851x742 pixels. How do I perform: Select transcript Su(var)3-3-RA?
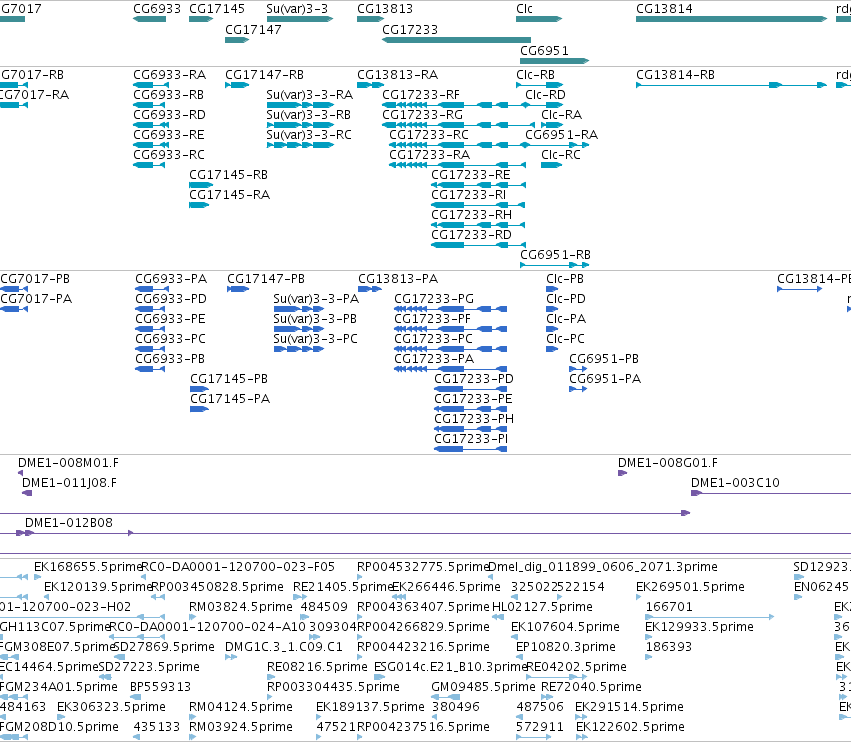pyautogui.click(x=310, y=94)
